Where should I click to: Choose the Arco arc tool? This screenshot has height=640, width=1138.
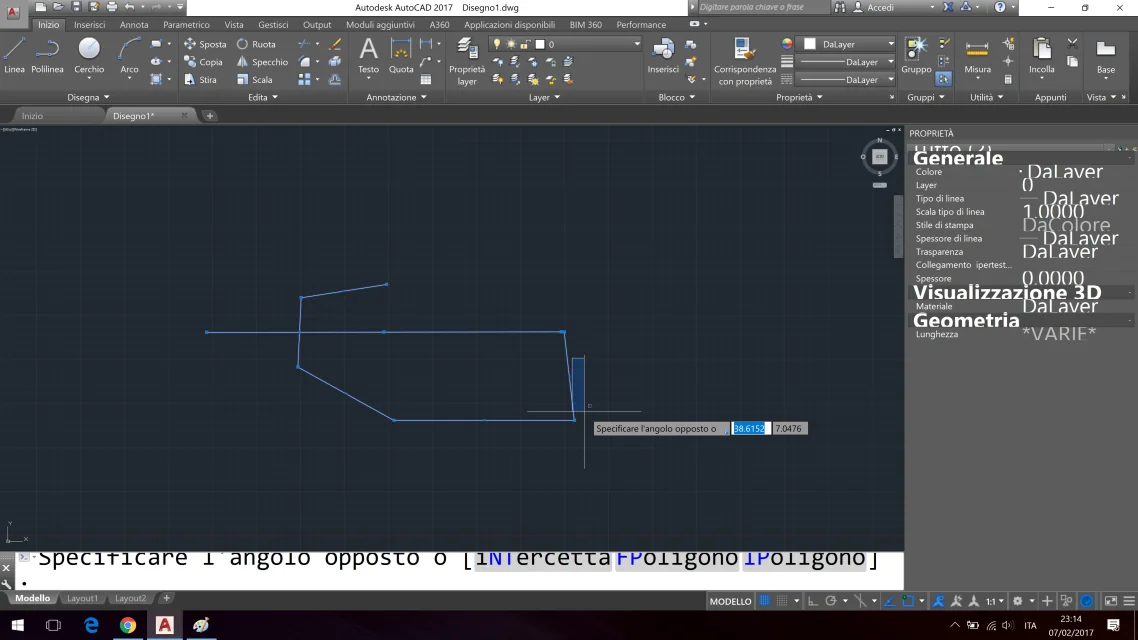click(129, 56)
